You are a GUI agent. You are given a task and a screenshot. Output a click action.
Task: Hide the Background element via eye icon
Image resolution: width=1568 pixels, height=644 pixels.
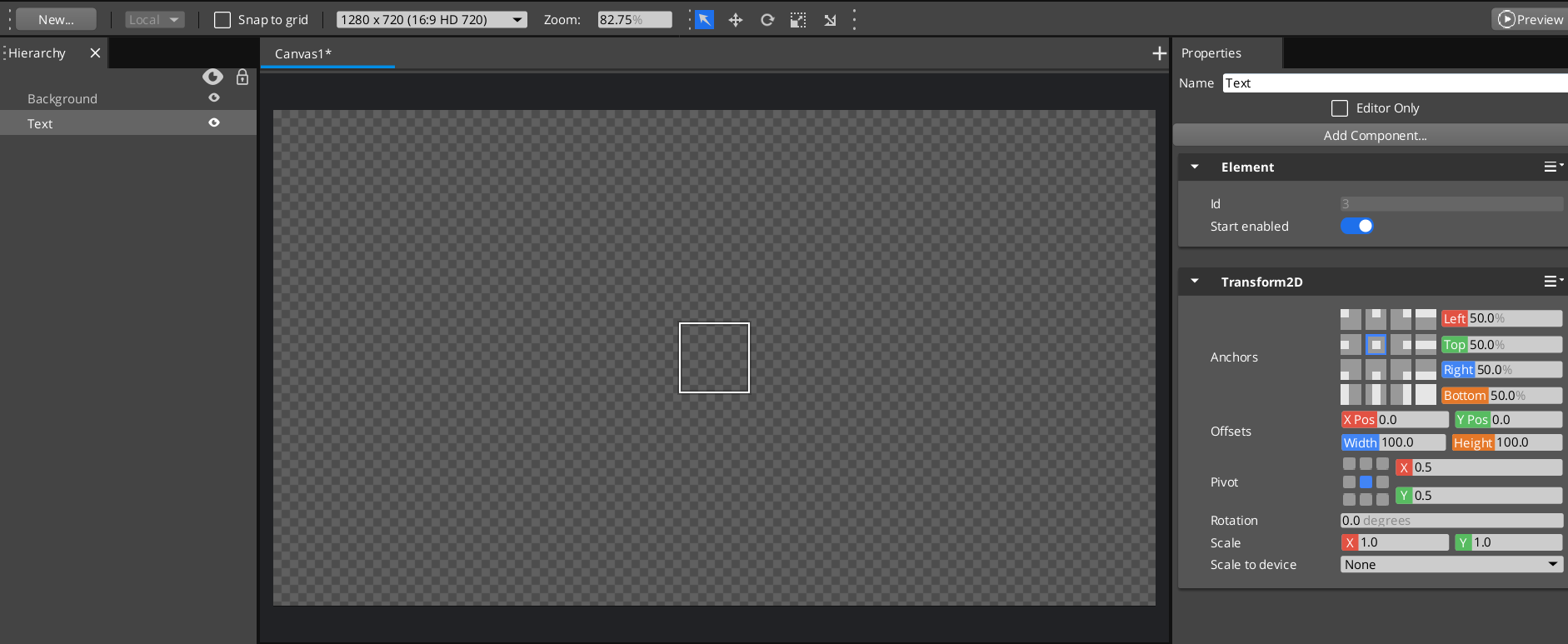pyautogui.click(x=214, y=98)
